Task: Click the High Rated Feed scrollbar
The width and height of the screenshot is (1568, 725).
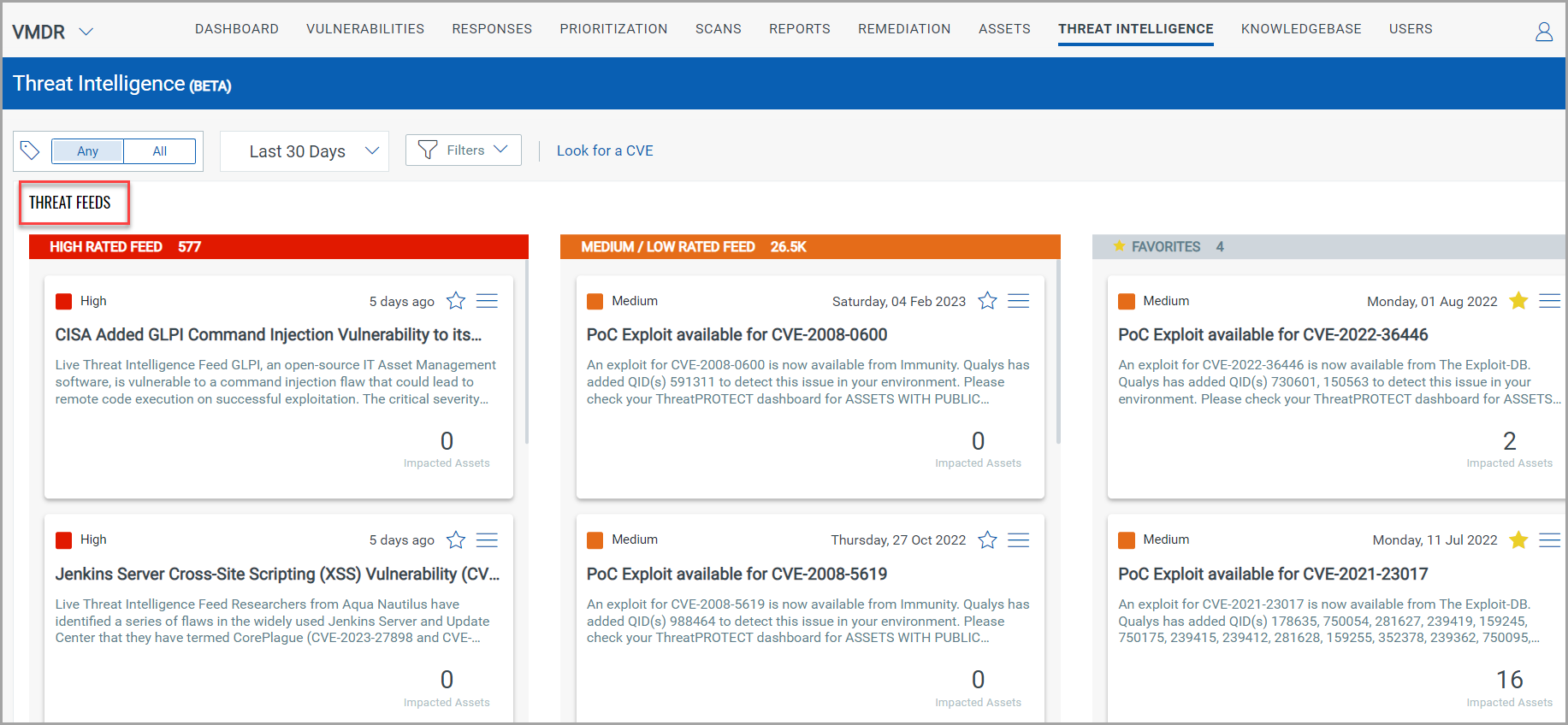Action: [526, 359]
